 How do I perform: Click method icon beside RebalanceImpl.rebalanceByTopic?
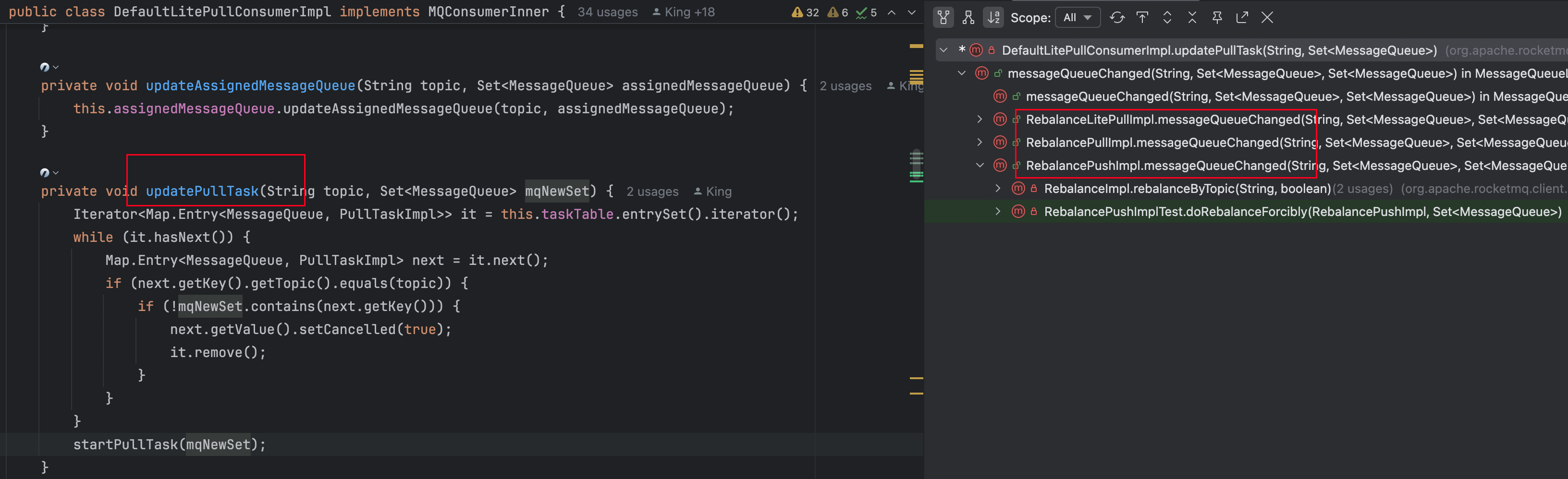[1018, 189]
